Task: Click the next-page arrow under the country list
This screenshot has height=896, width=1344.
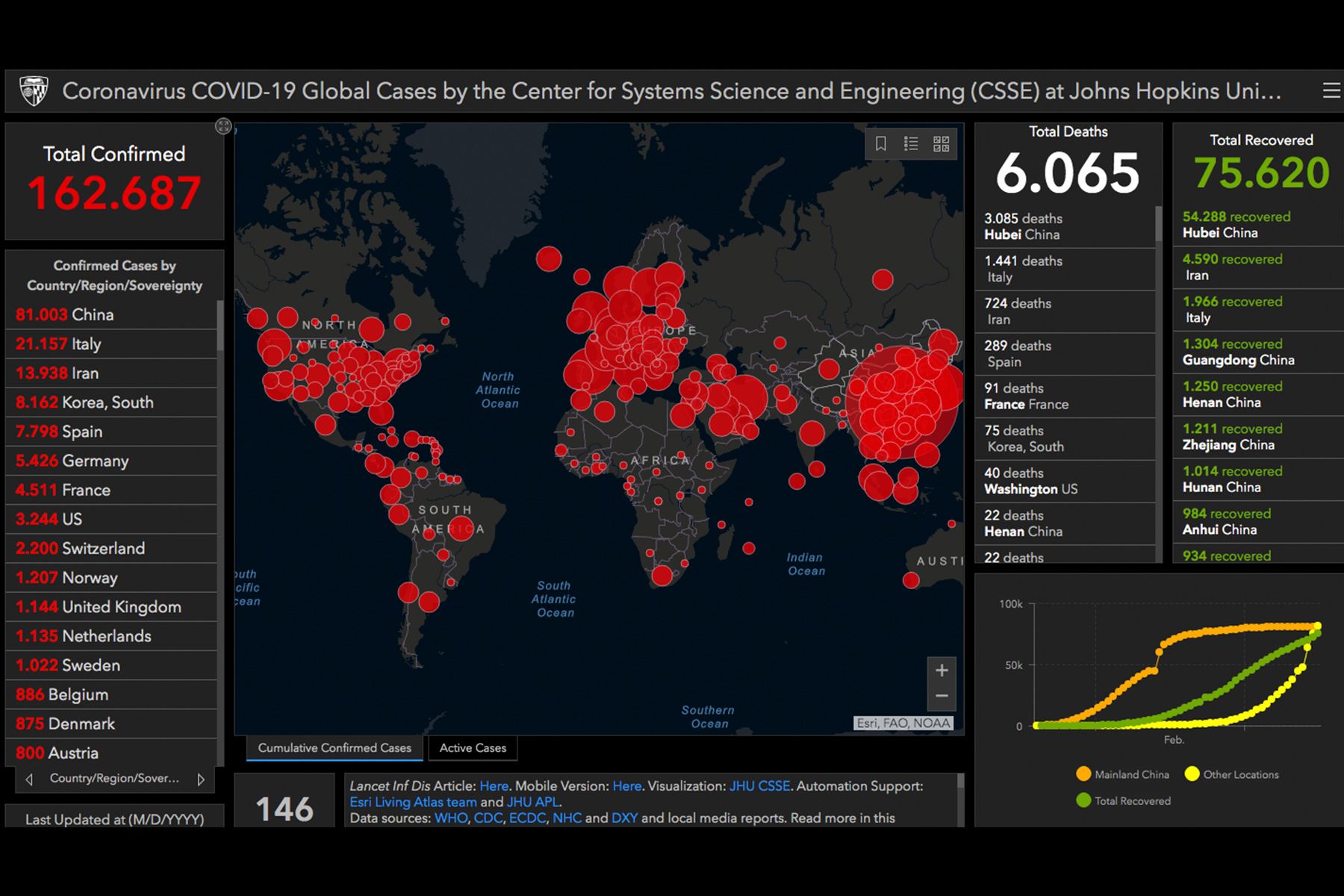Action: pyautogui.click(x=200, y=778)
